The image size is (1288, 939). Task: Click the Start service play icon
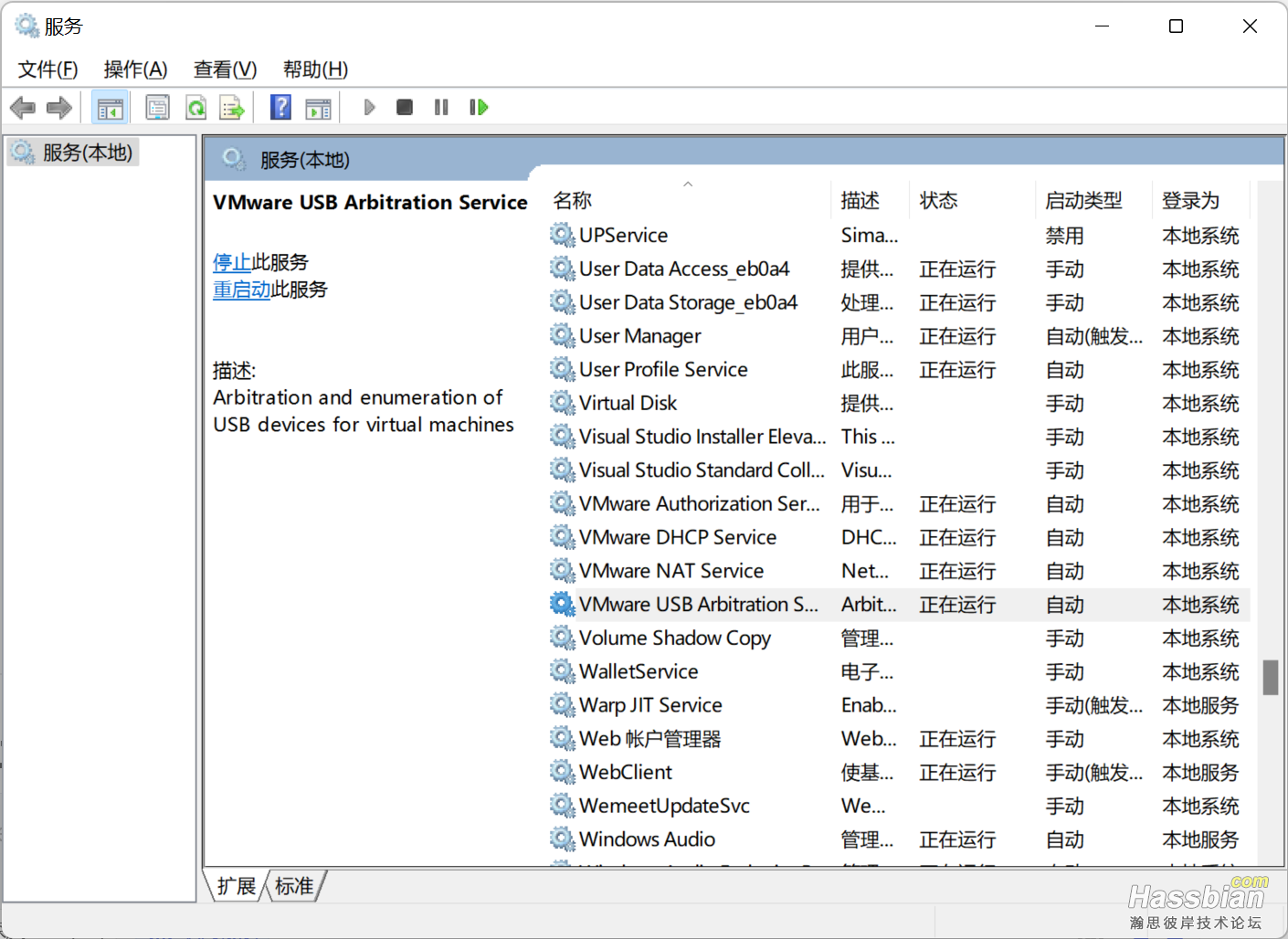[x=369, y=108]
